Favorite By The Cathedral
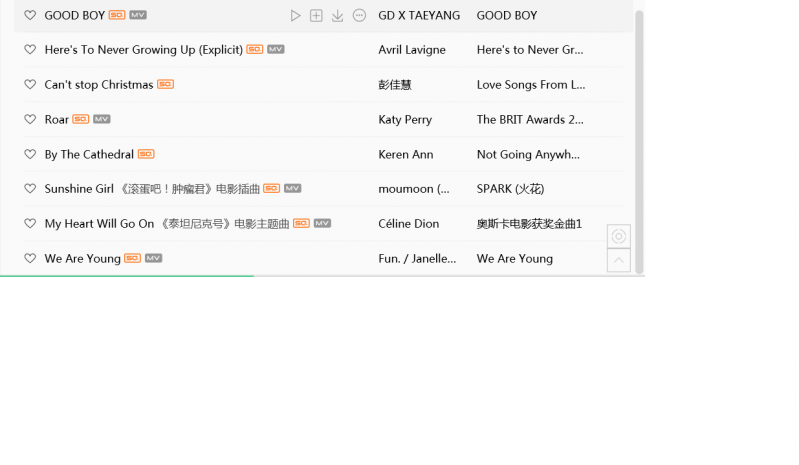The height and width of the screenshot is (465, 799). tap(30, 154)
